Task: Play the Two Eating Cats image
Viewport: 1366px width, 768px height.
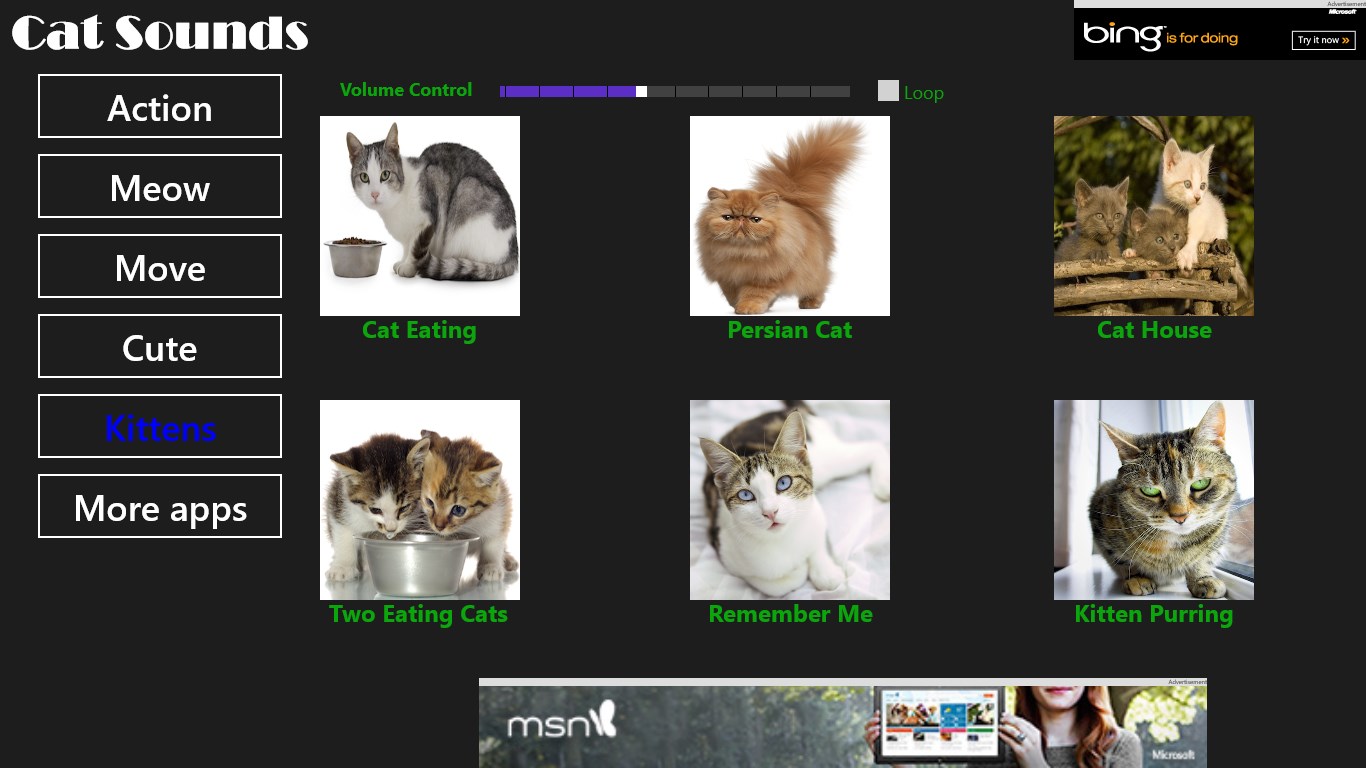Action: 420,500
